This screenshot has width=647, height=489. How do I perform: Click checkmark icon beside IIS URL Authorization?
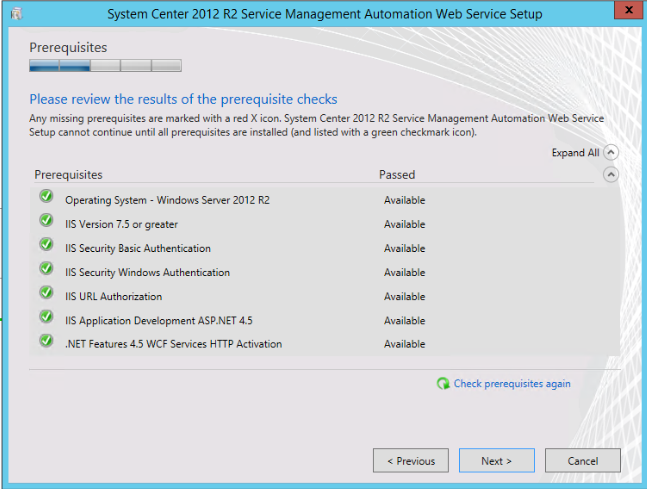(x=46, y=293)
